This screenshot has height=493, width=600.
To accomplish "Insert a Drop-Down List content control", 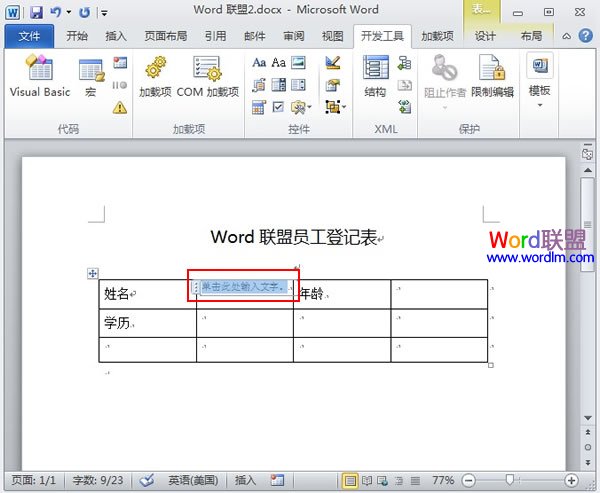I will click(x=298, y=85).
